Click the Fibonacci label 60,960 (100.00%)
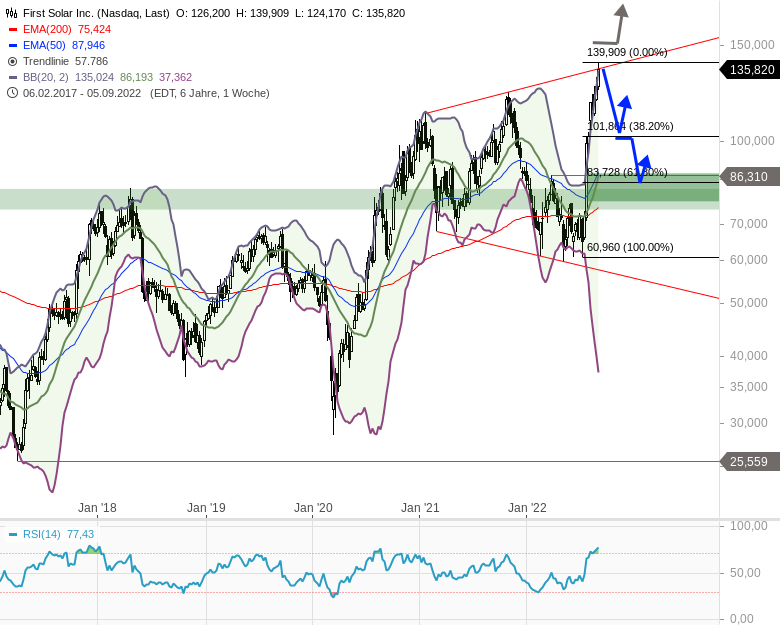 tap(630, 247)
